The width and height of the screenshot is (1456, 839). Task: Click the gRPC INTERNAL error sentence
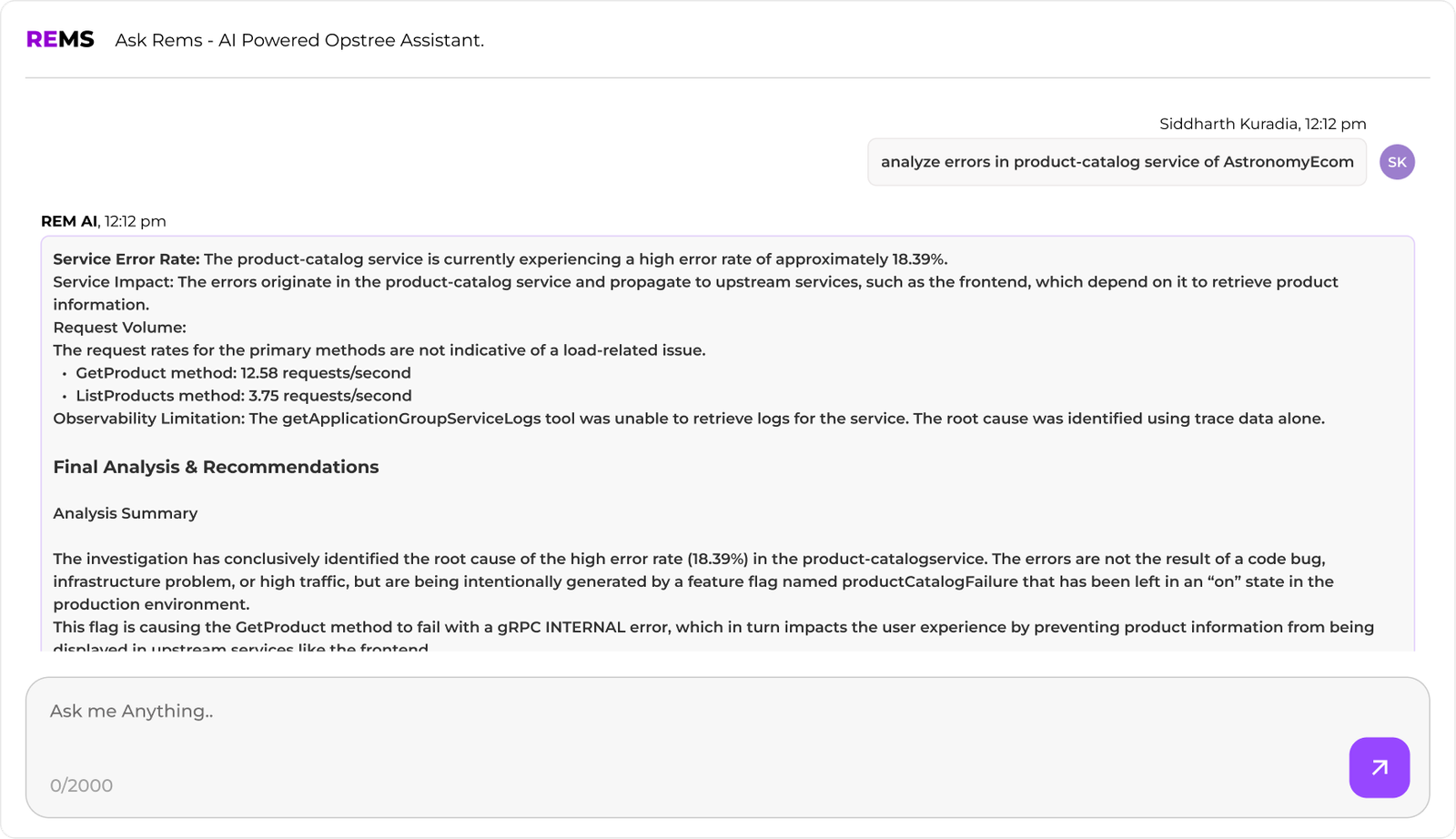(713, 627)
